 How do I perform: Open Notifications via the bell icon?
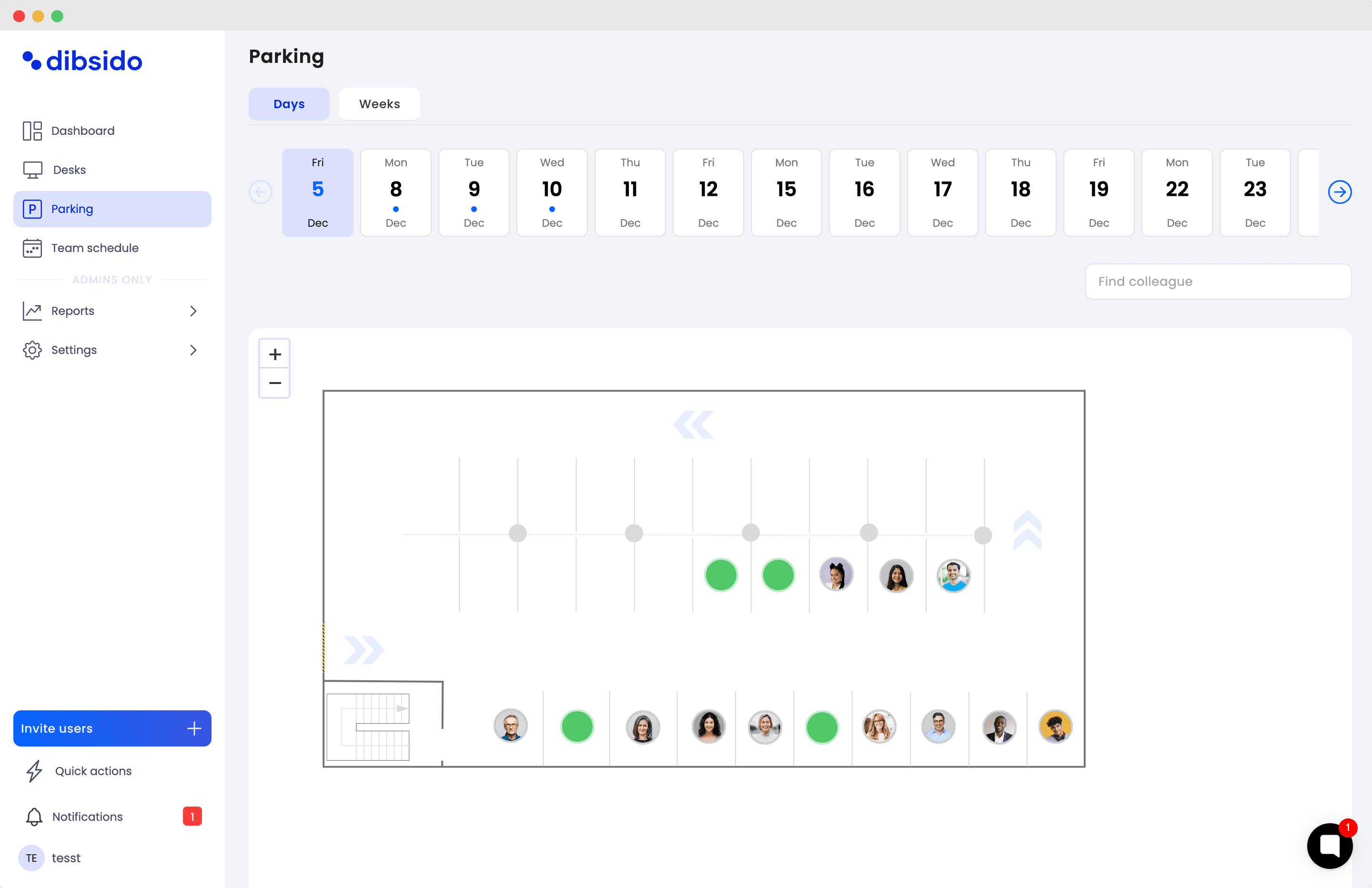(34, 817)
